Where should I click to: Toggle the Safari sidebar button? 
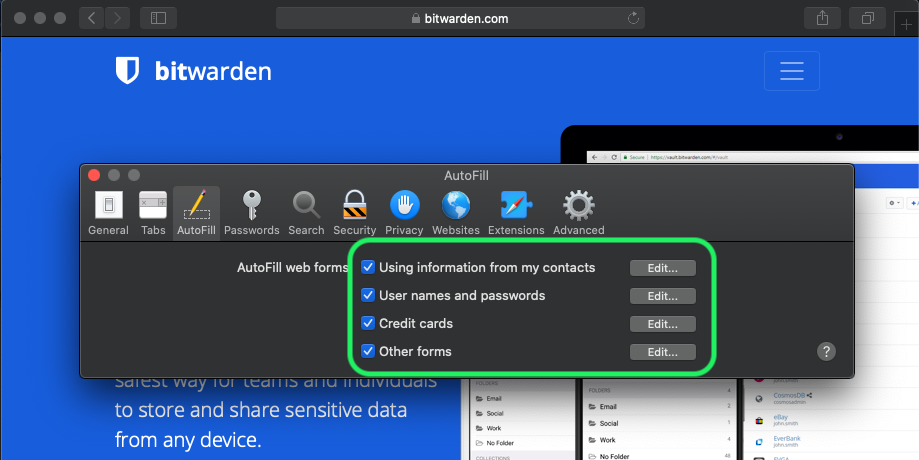pos(158,18)
